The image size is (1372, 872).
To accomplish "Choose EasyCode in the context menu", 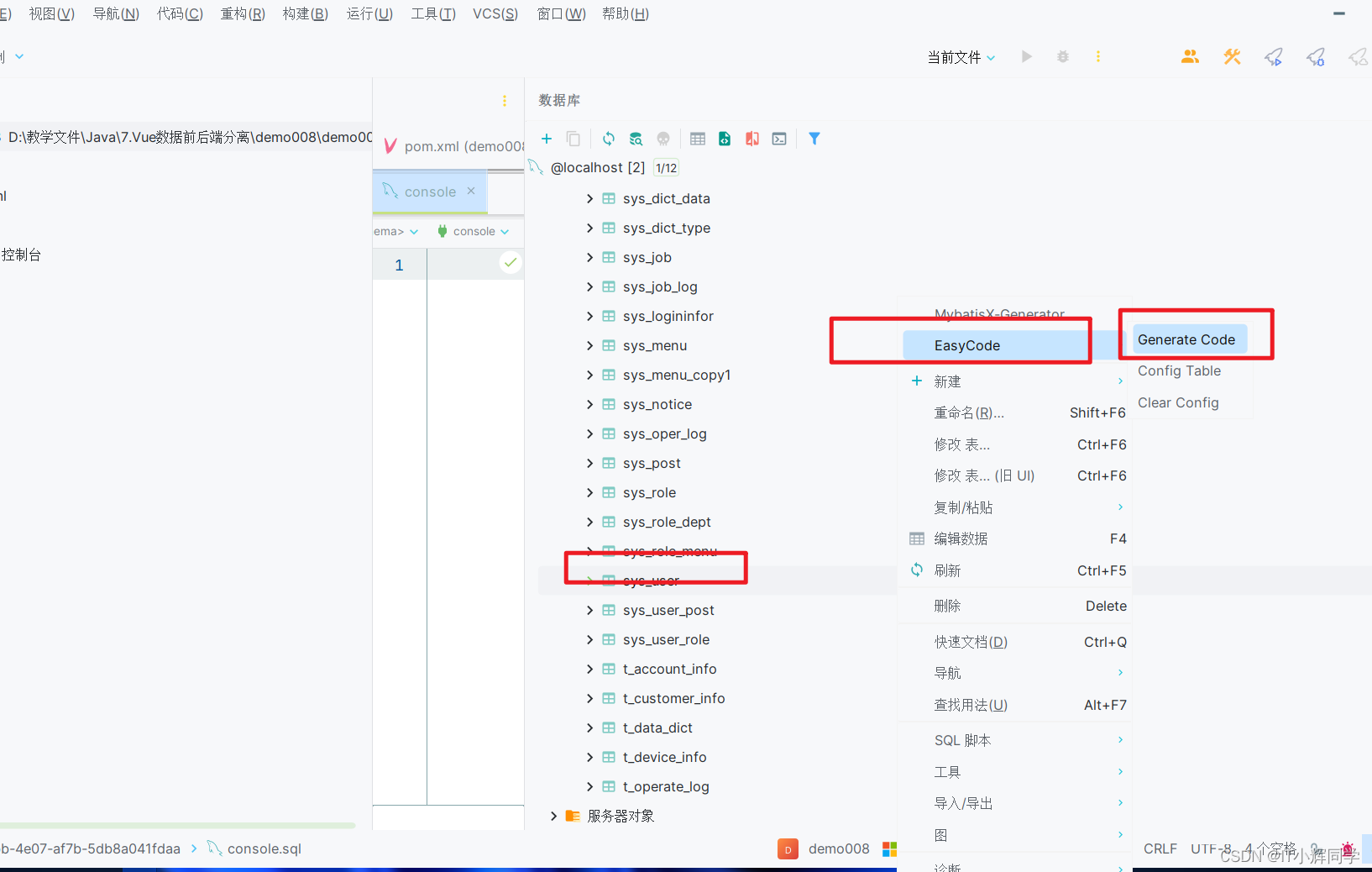I will pyautogui.click(x=1014, y=345).
